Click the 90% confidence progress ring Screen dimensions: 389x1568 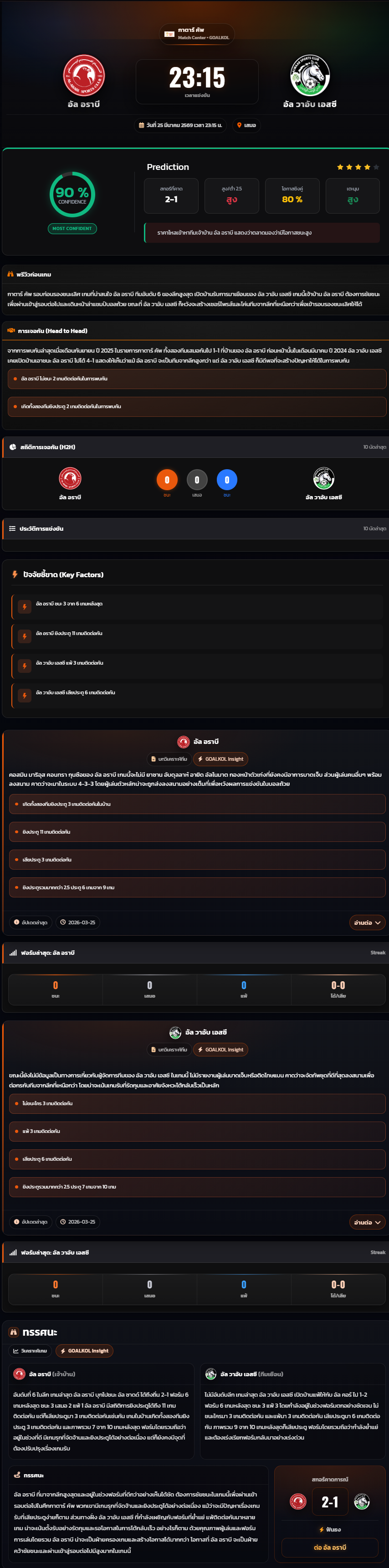pos(72,195)
